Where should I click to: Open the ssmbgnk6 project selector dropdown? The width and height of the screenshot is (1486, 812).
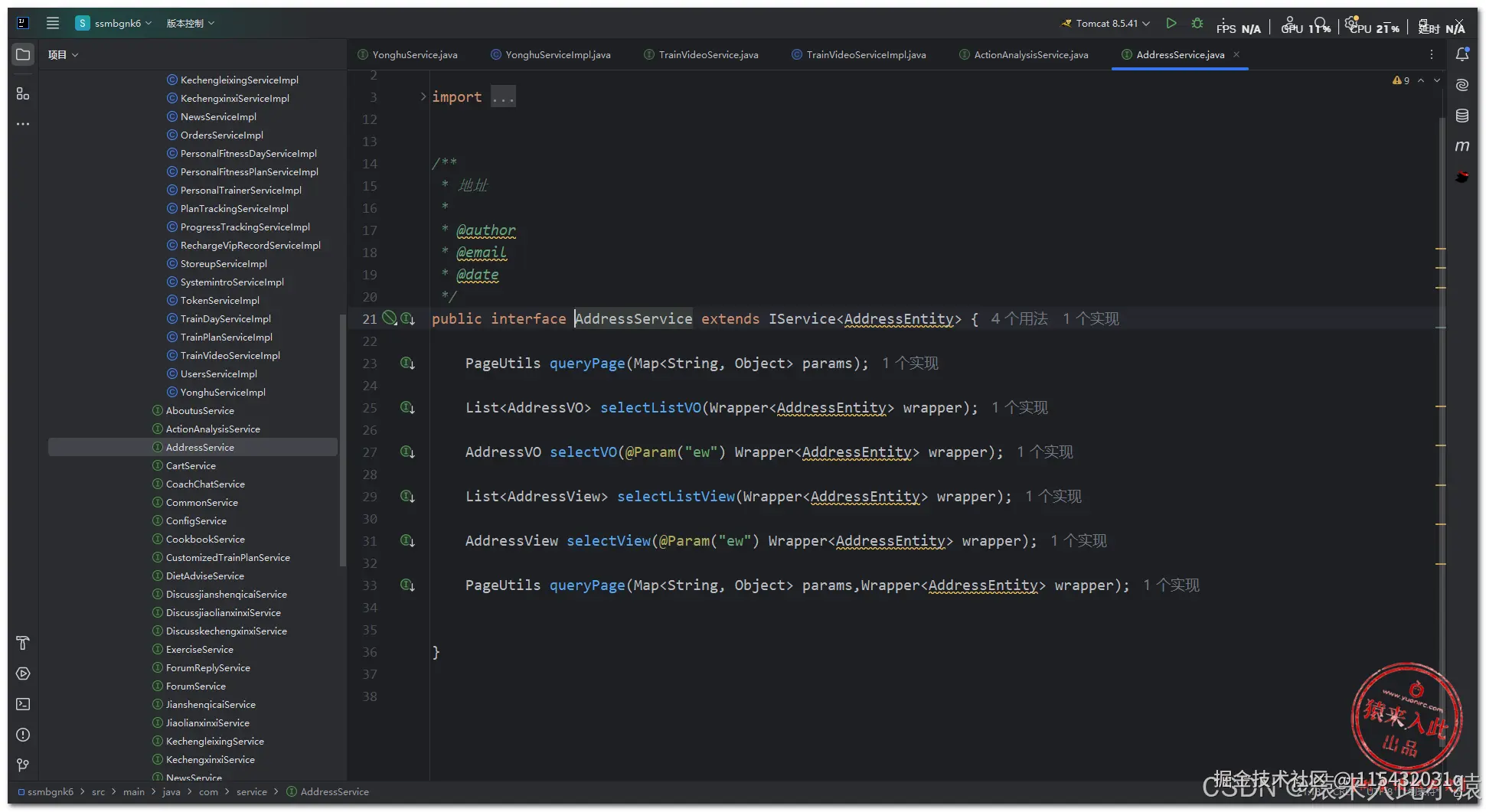click(x=113, y=23)
